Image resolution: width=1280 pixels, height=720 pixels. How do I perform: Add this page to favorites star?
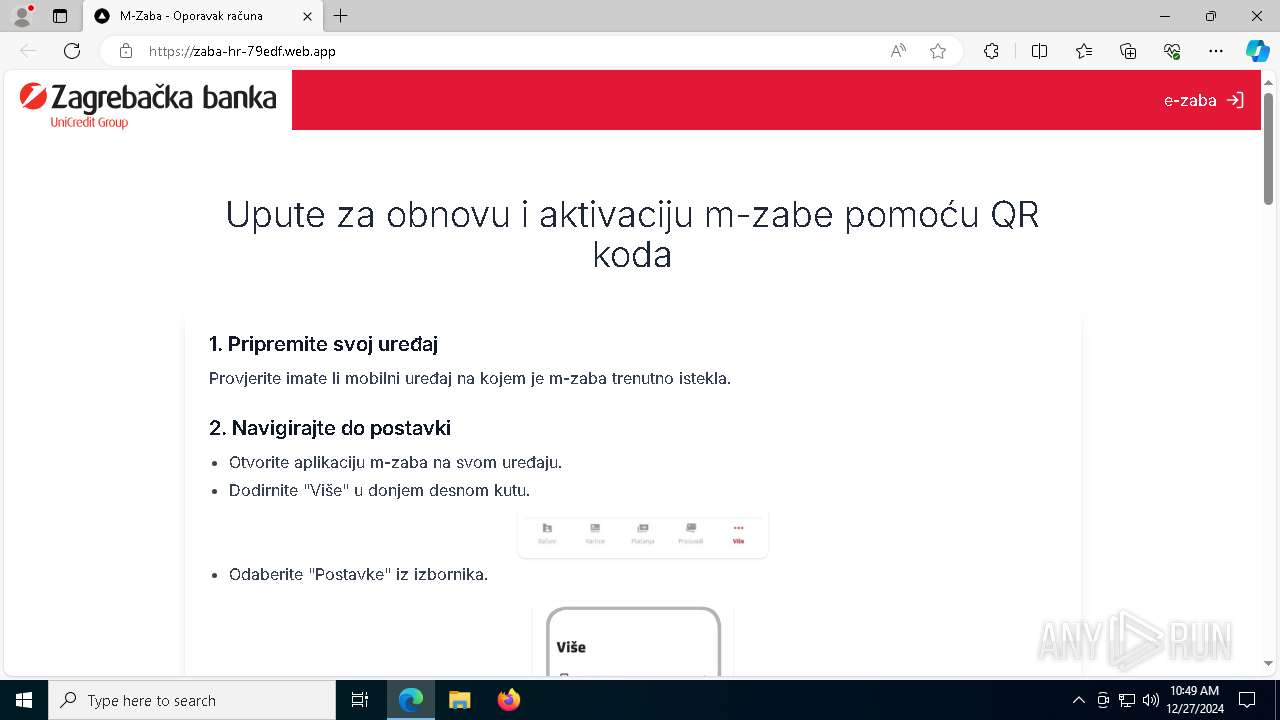938,51
